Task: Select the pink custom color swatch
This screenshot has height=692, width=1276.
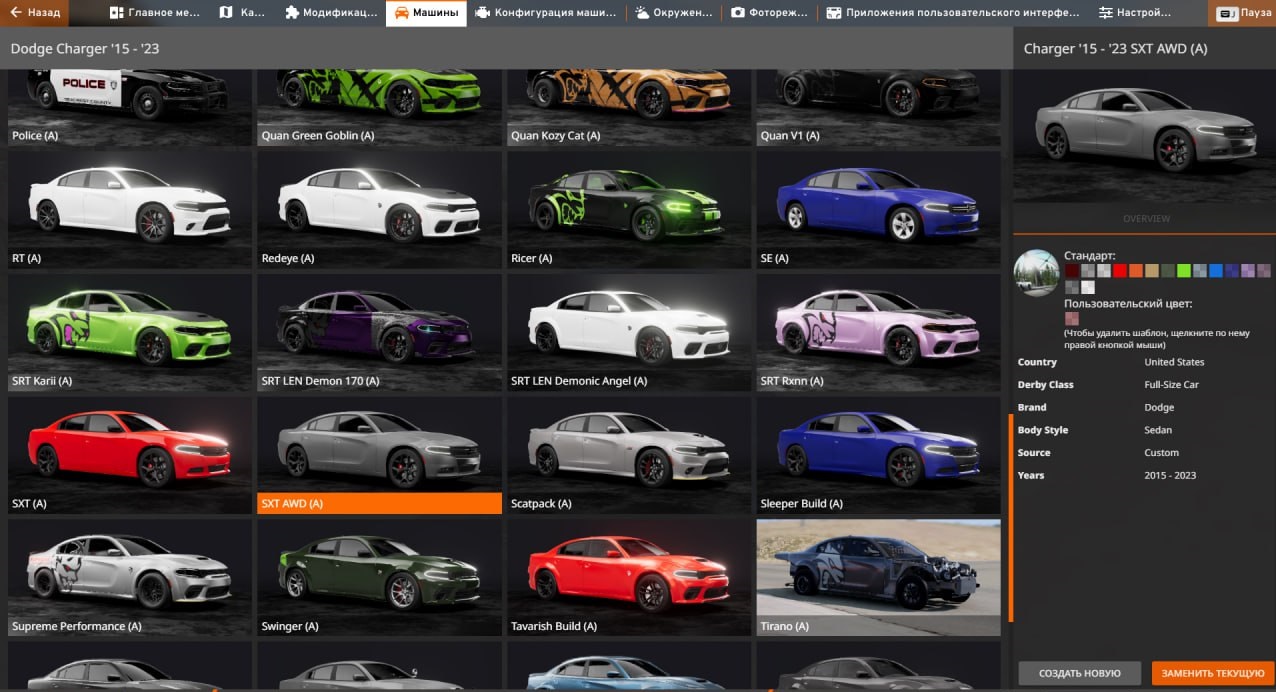Action: (1072, 319)
